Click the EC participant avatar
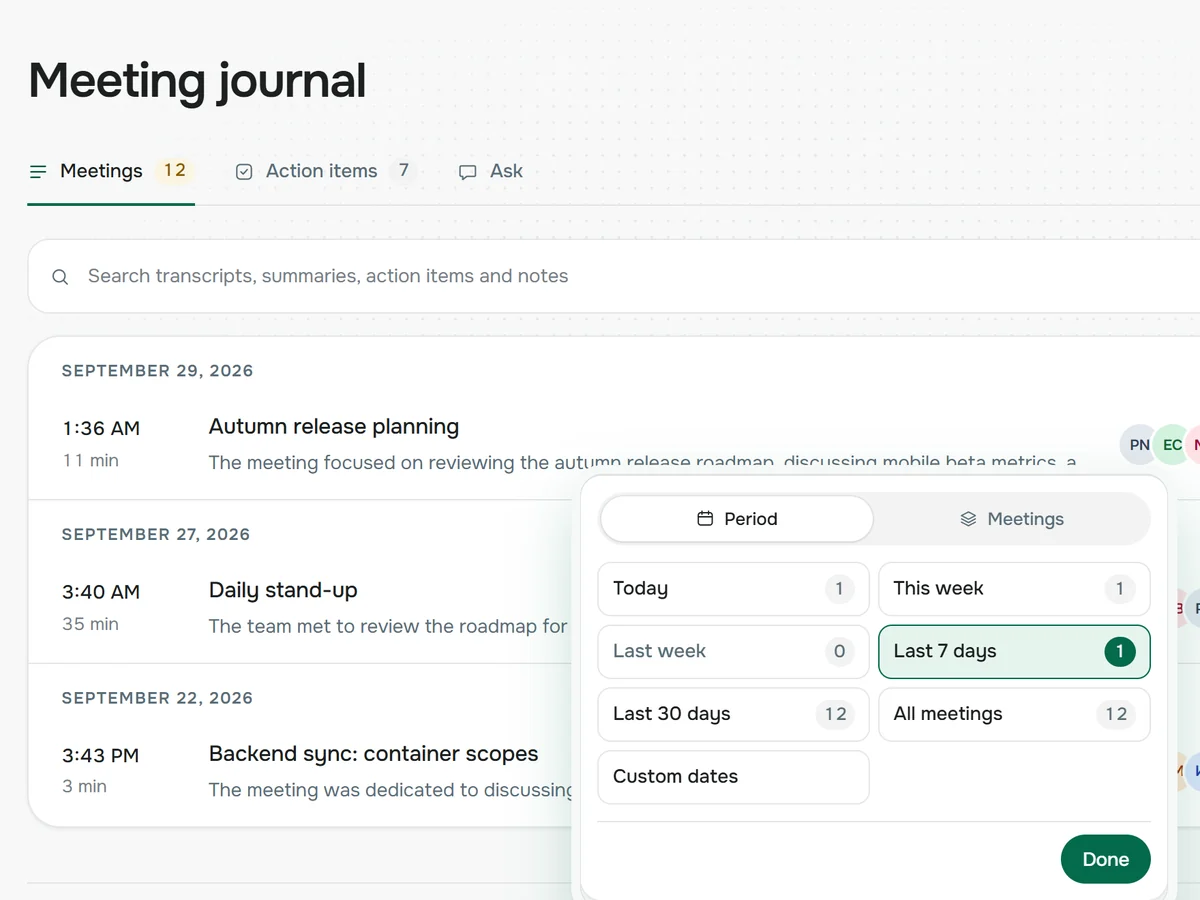 point(1172,445)
